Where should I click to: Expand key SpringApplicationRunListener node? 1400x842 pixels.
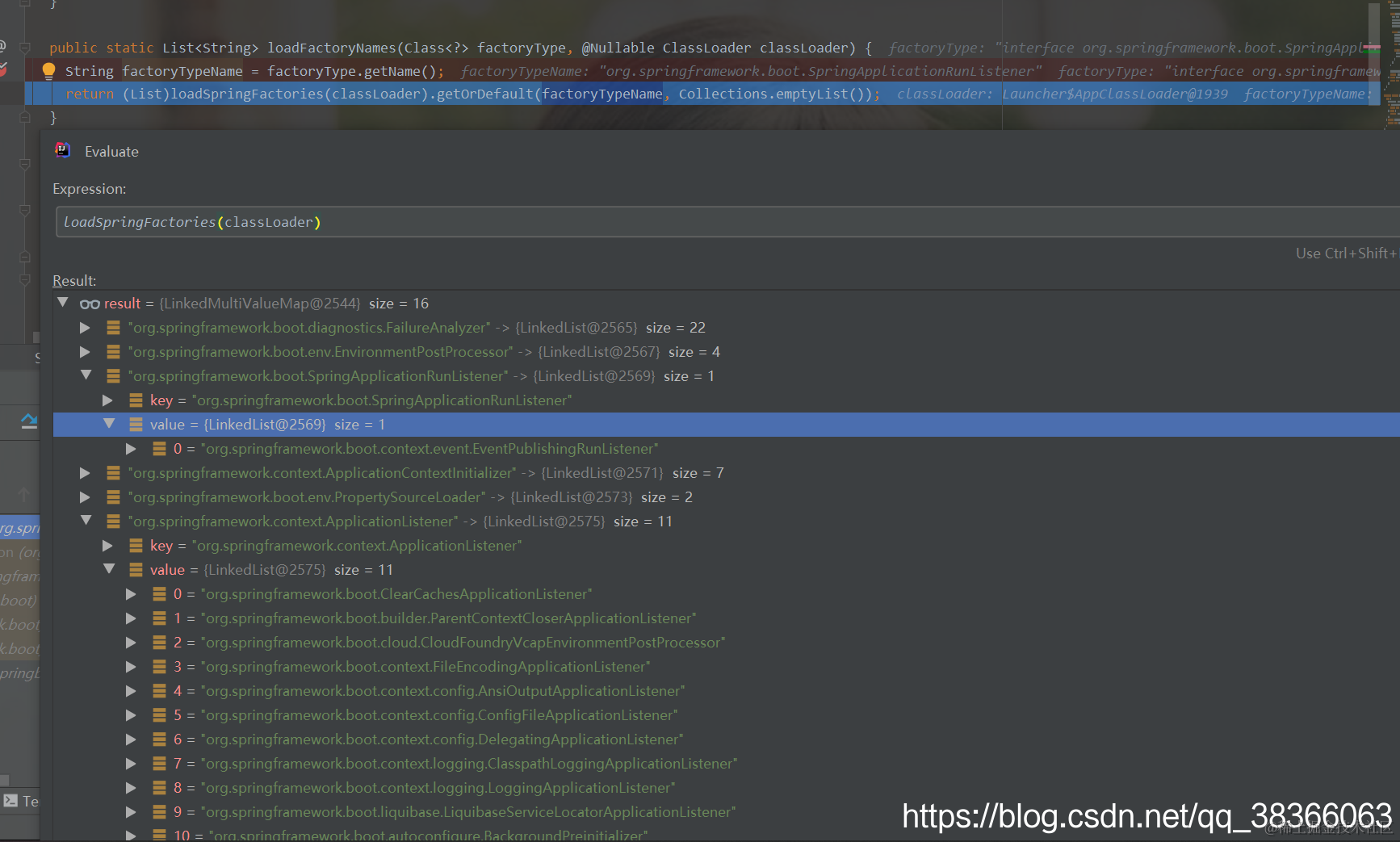[x=107, y=400]
